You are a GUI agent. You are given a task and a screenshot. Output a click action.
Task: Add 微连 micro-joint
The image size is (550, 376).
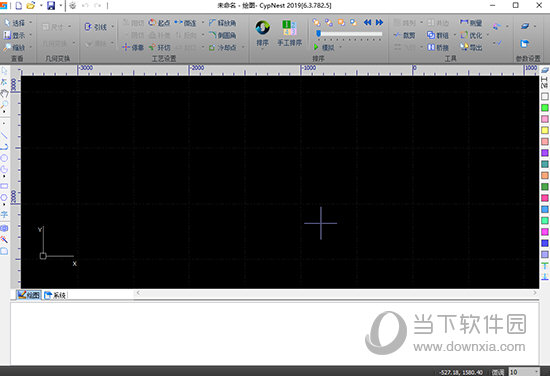(x=185, y=23)
